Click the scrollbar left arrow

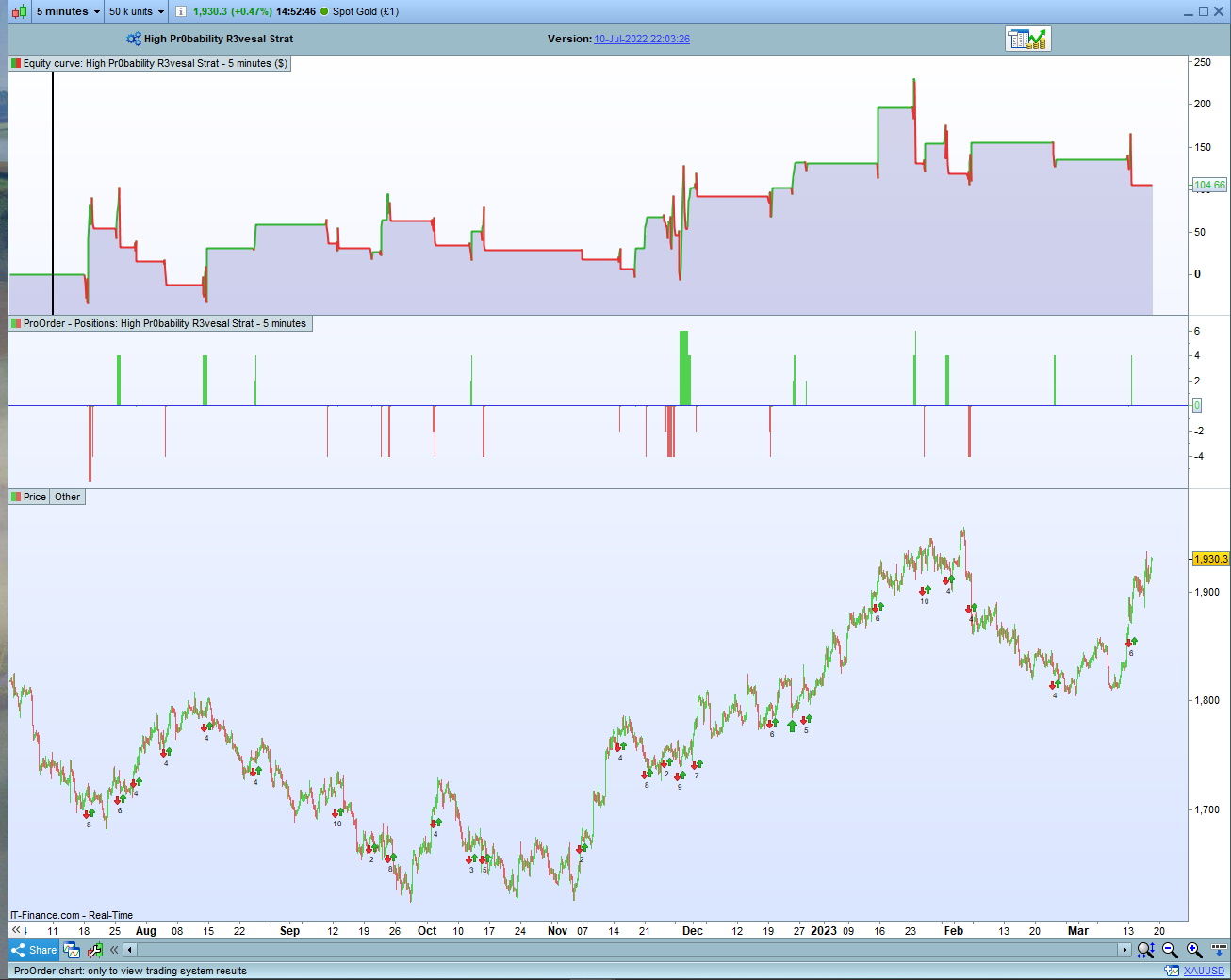click(128, 950)
